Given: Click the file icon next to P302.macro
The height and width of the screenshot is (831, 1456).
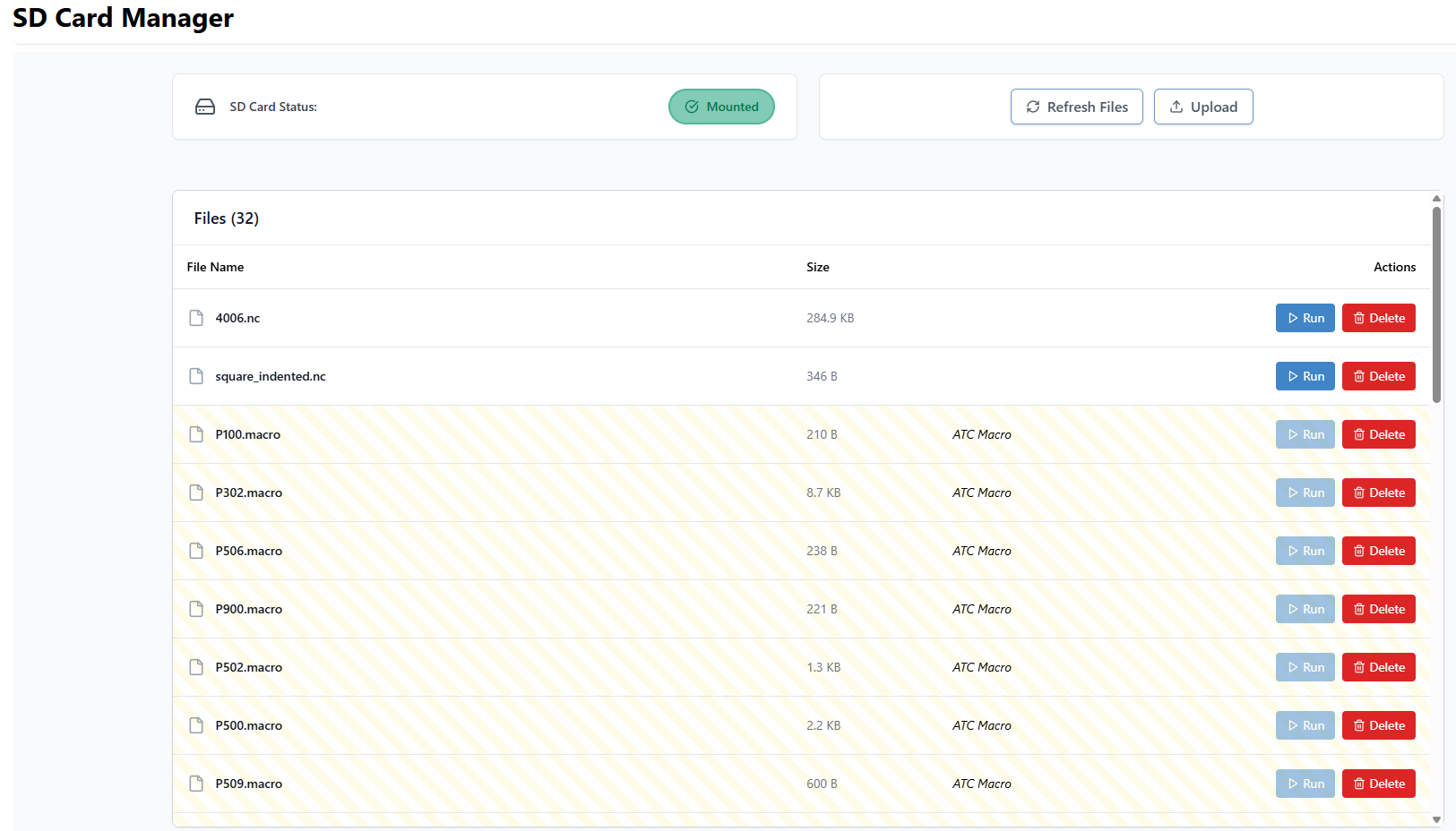Looking at the screenshot, I should (196, 493).
